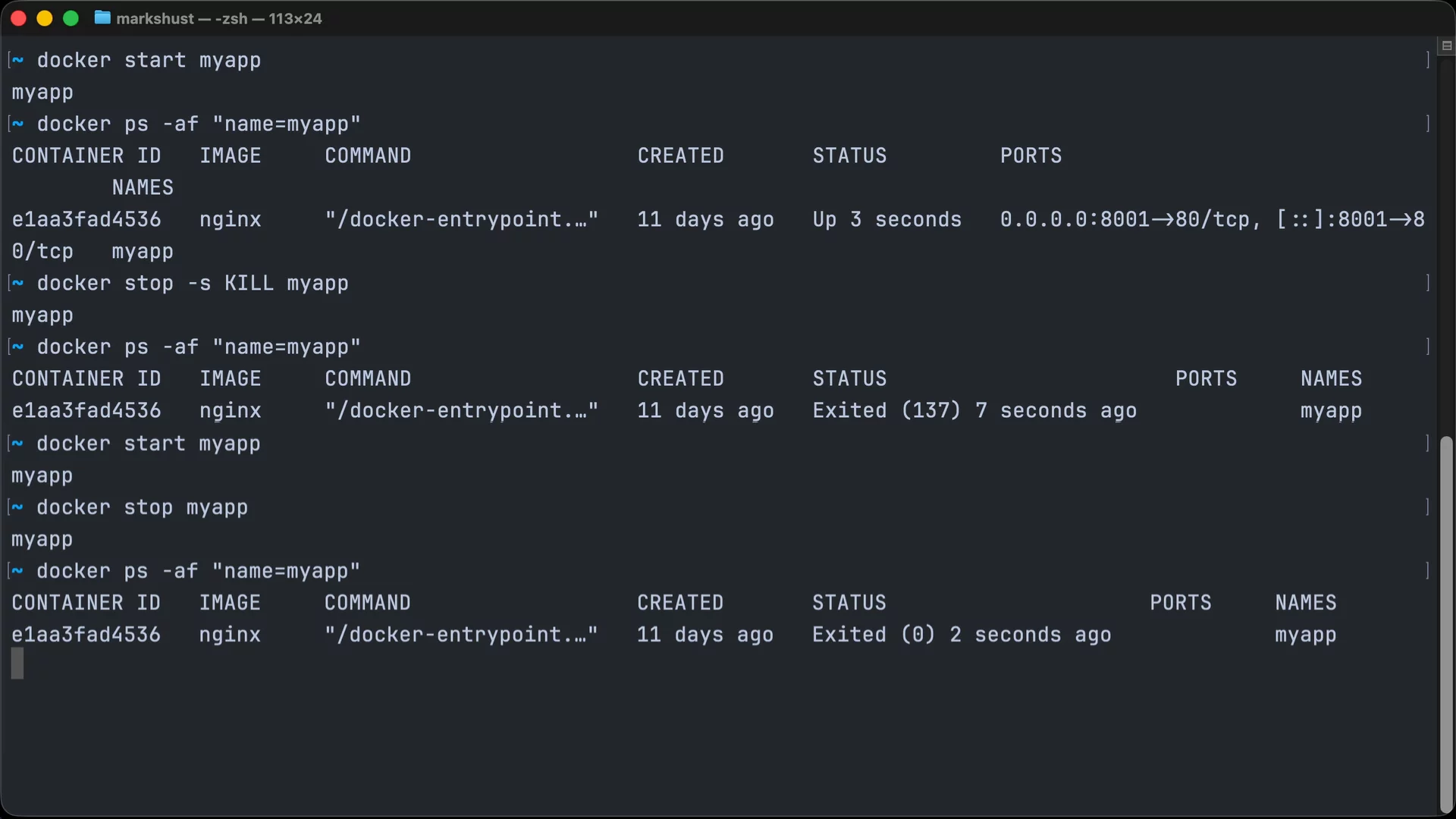Click the blue folder proxy icon in title bar
Screen dimensions: 1456x819
tap(102, 17)
